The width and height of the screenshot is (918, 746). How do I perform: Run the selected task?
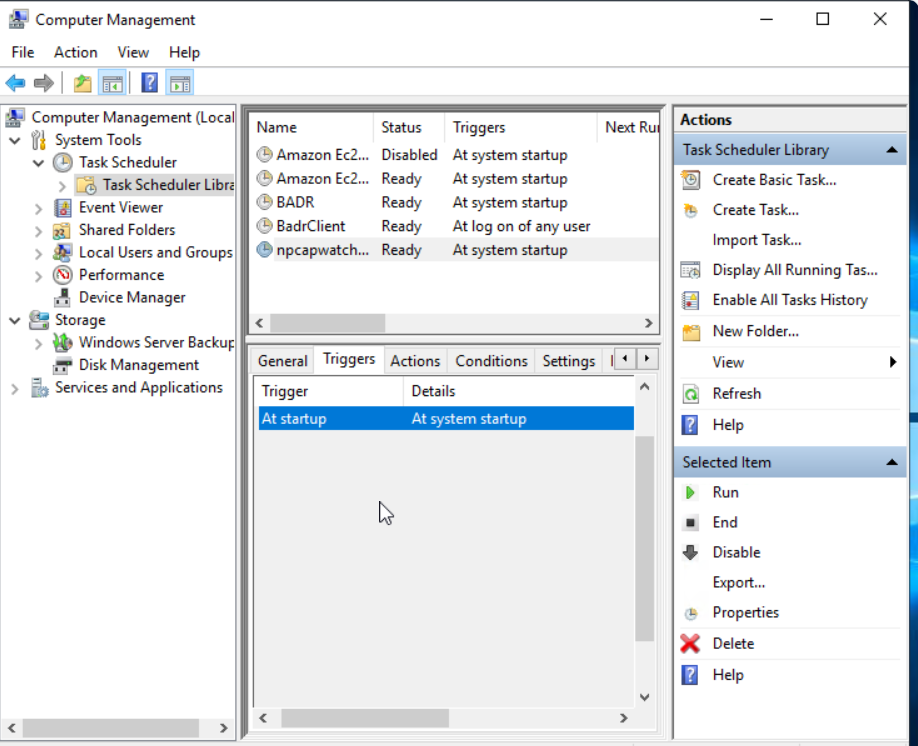(725, 492)
